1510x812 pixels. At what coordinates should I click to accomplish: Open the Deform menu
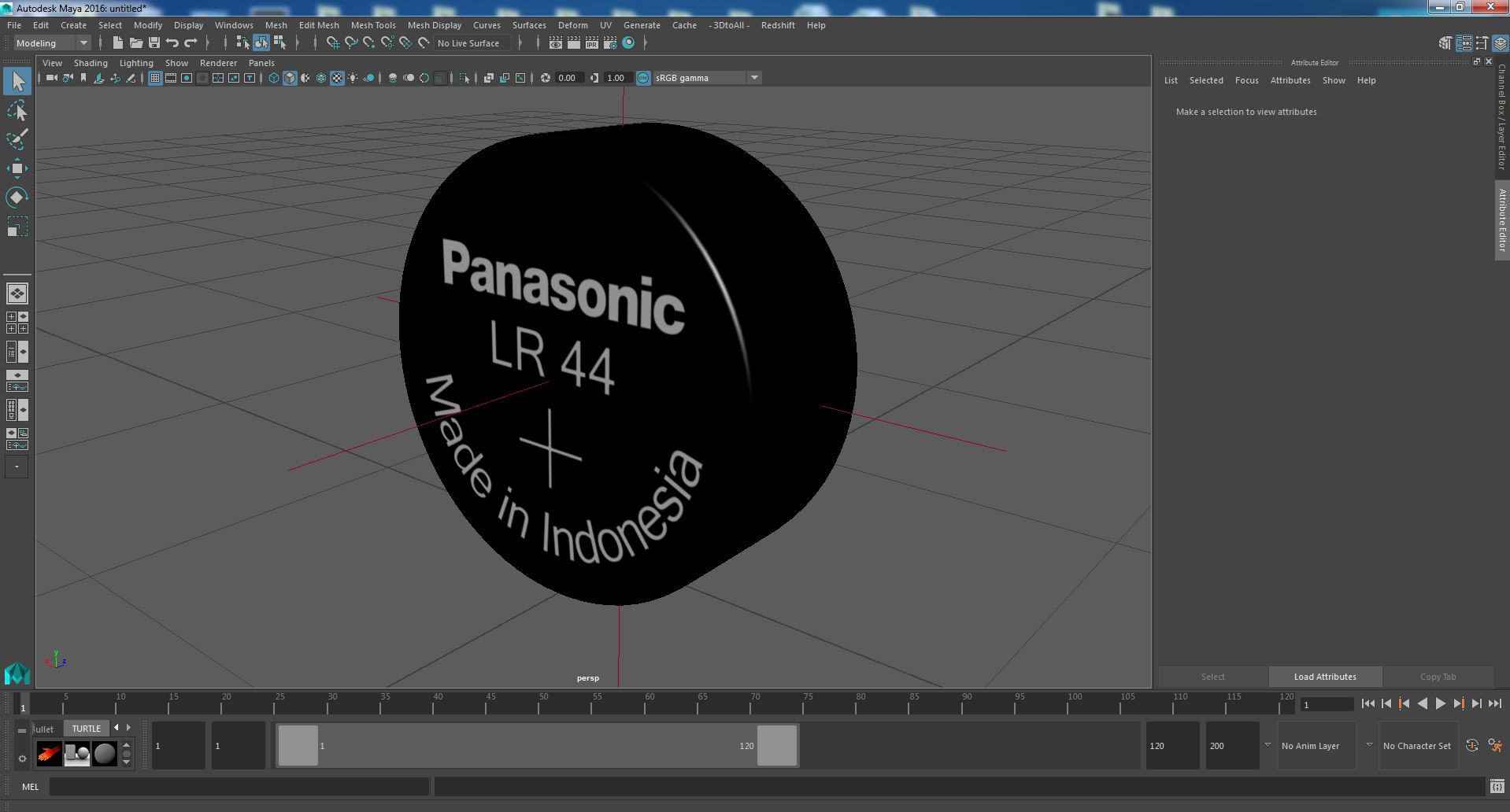click(572, 25)
